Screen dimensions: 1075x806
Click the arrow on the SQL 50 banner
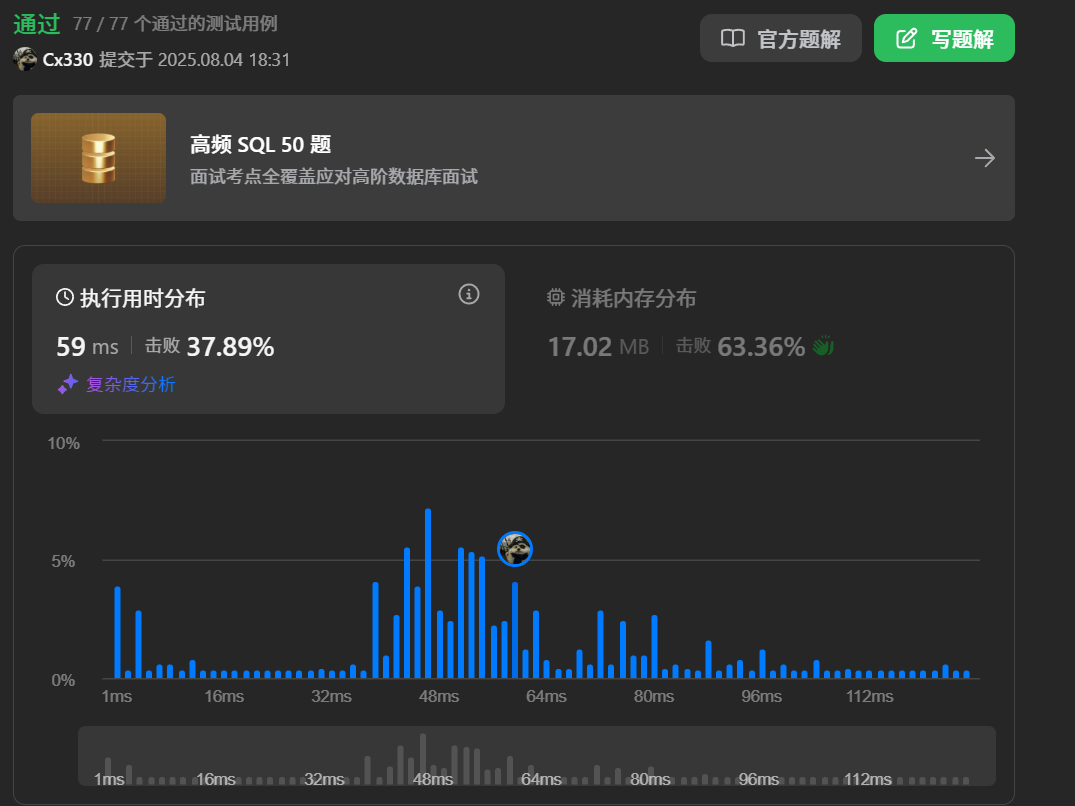point(985,158)
